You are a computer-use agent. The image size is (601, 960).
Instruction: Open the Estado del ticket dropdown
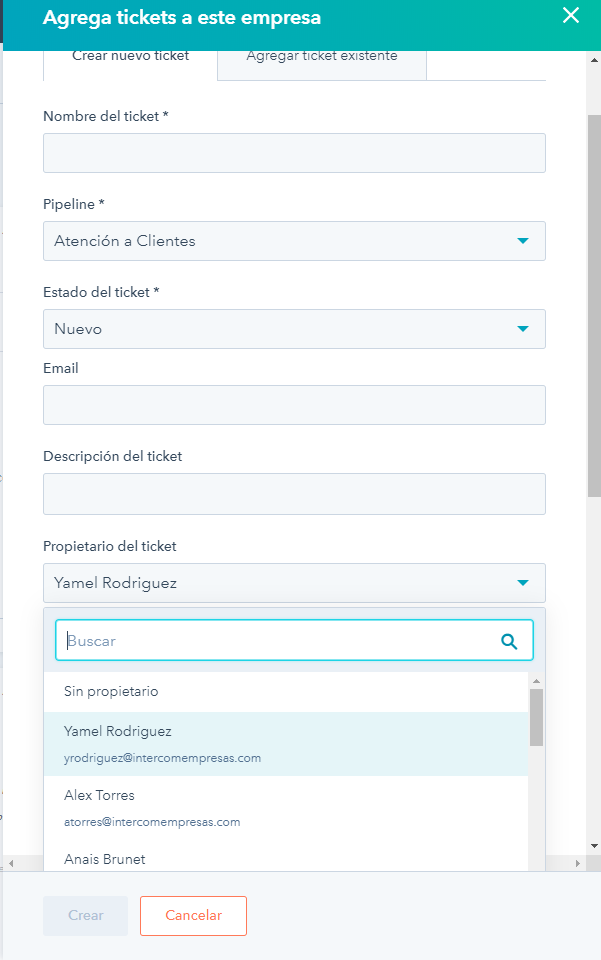point(294,329)
